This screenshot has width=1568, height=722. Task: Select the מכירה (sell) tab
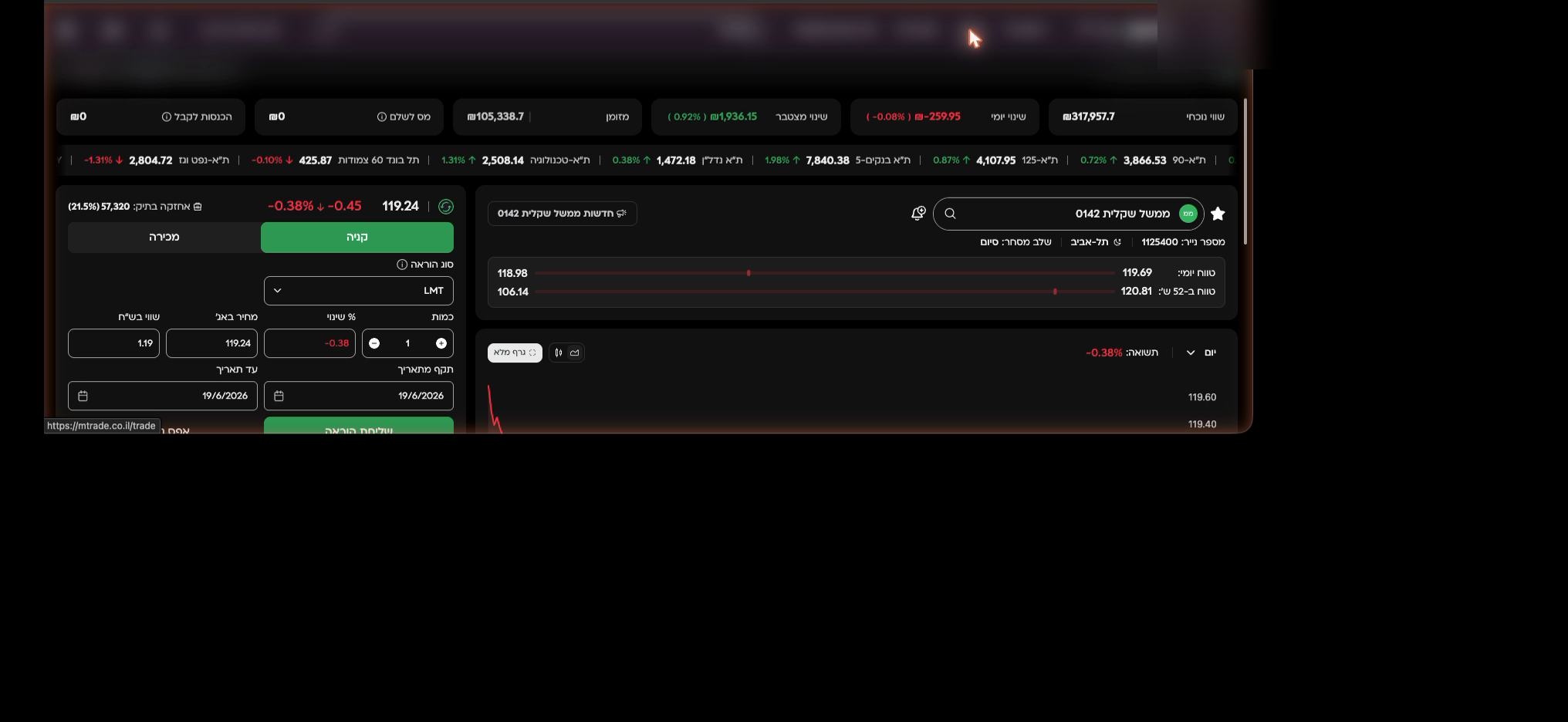(x=164, y=238)
